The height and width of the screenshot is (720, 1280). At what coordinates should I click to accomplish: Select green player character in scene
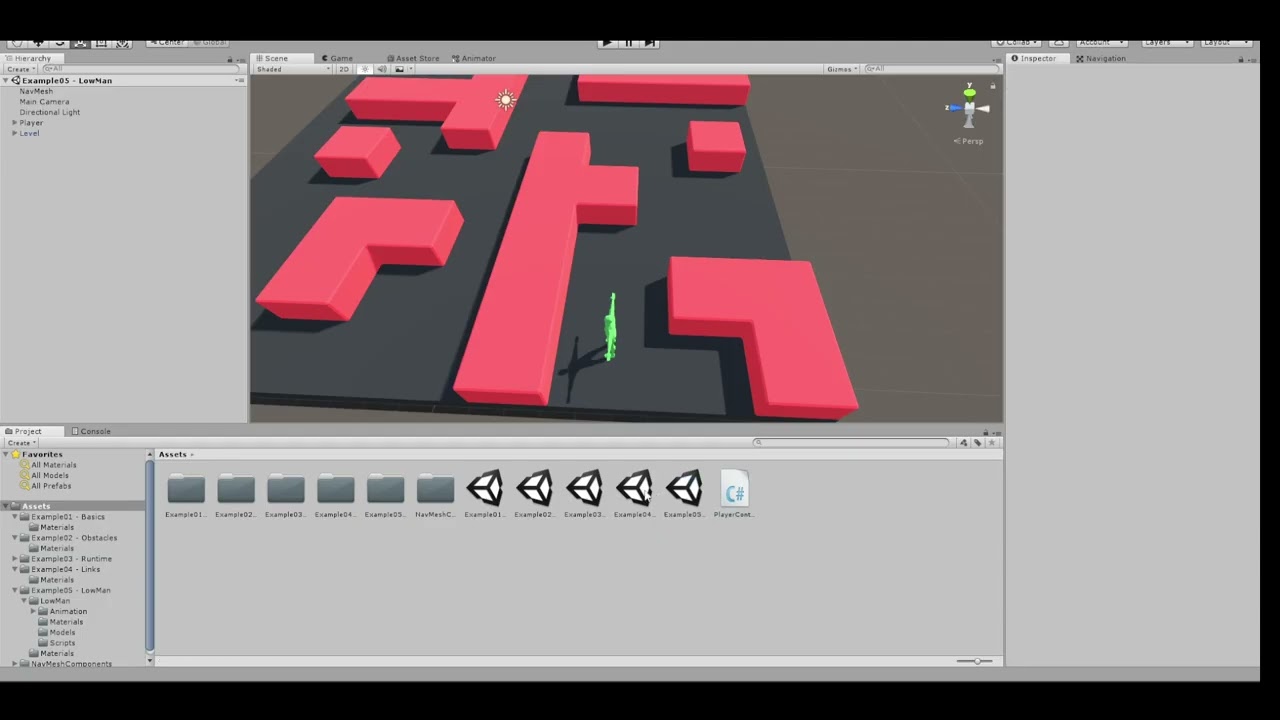(x=610, y=327)
